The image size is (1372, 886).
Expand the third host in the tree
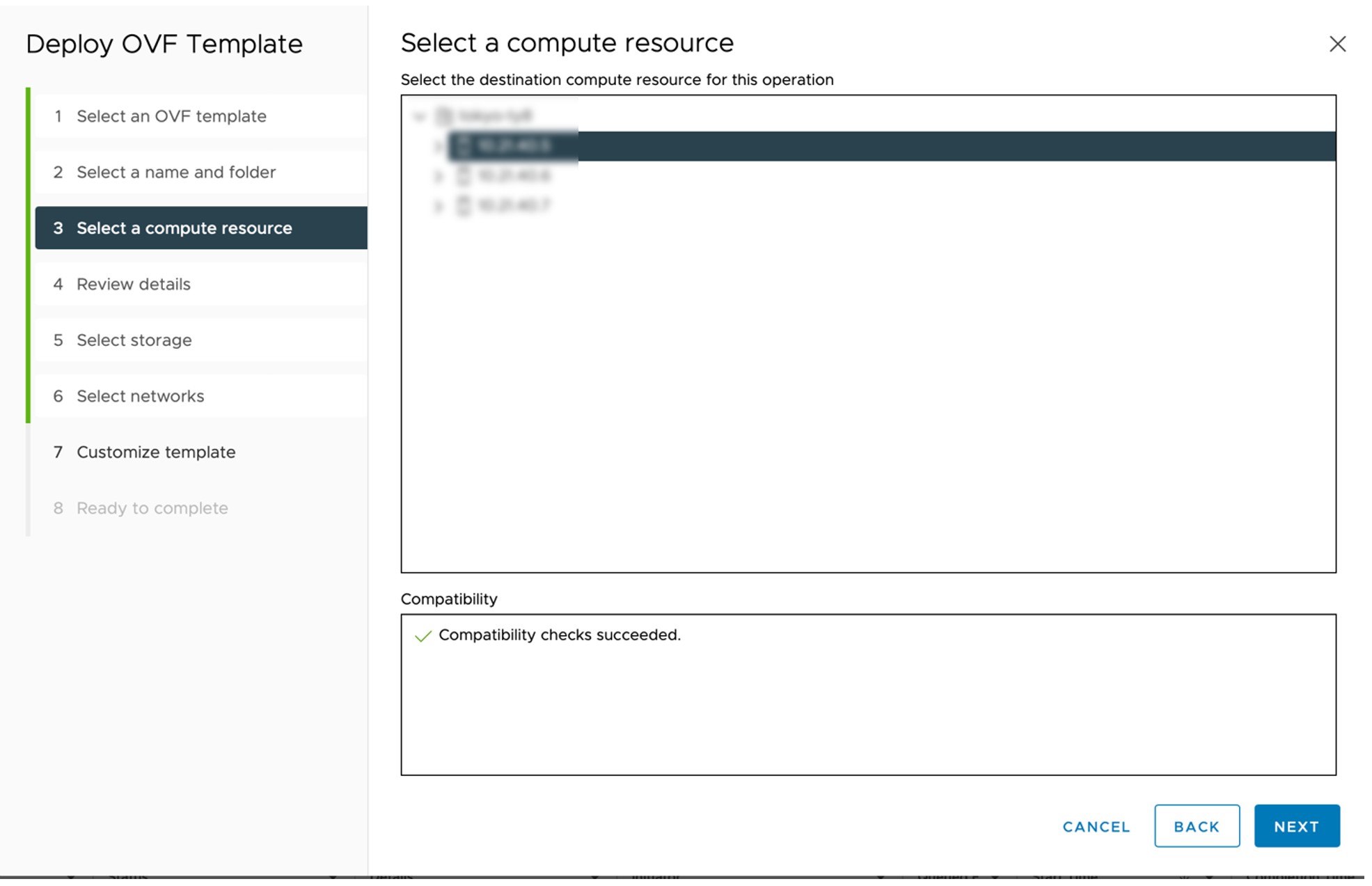[439, 204]
